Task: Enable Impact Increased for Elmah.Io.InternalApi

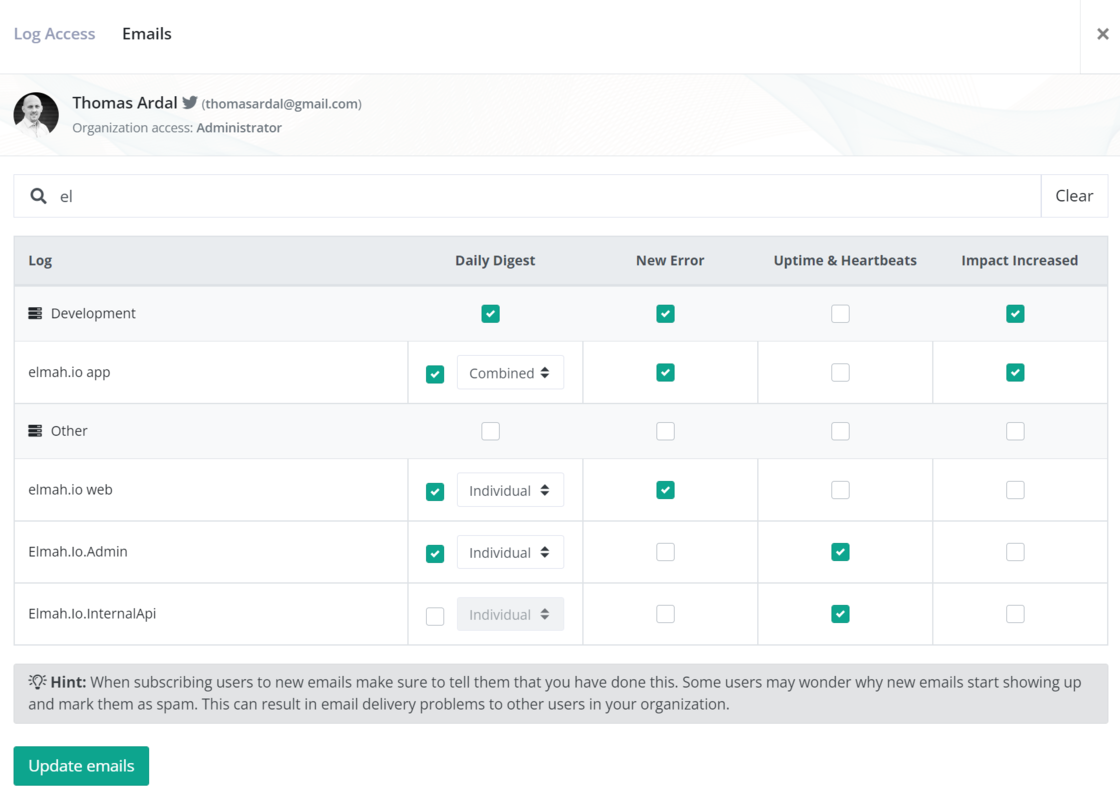Action: coord(1015,614)
